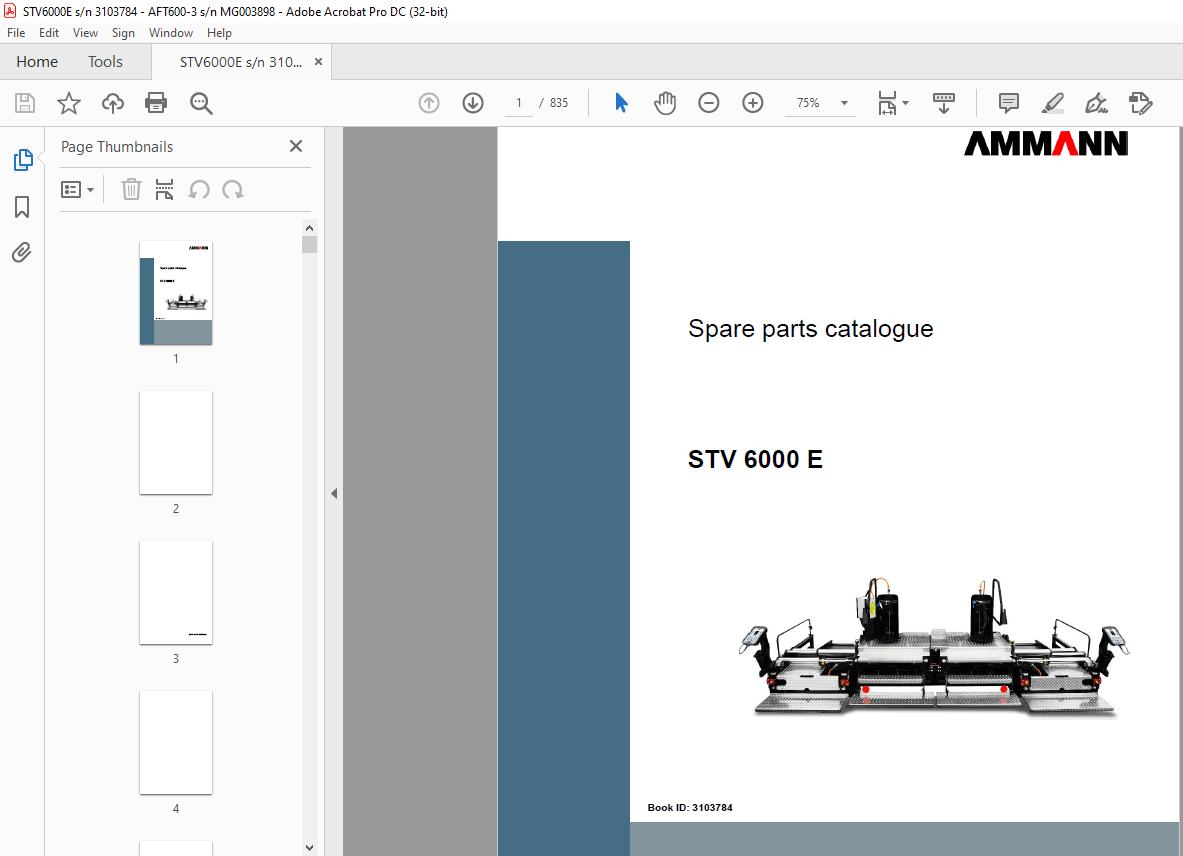The image size is (1183, 856).
Task: Close the STV6000E document tab
Action: (x=318, y=62)
